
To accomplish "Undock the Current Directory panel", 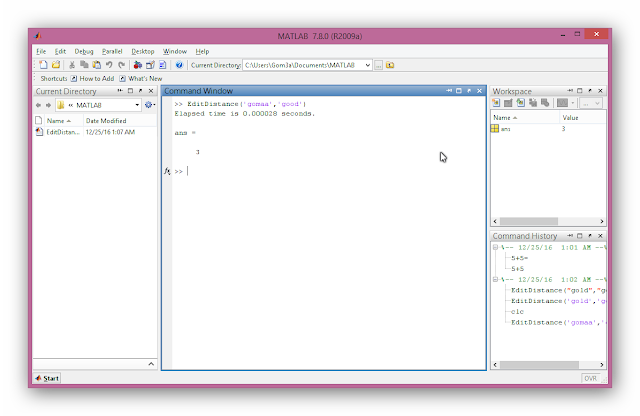I will (140, 91).
